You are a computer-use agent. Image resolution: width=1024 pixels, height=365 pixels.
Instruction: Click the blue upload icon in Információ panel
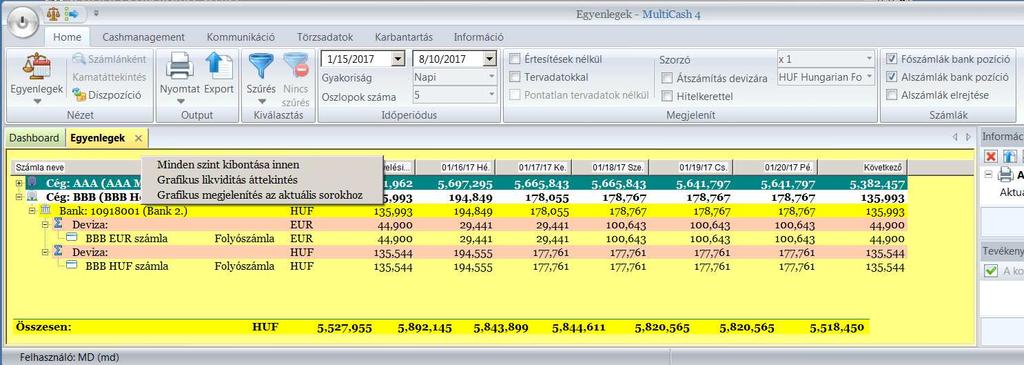tap(1010, 156)
